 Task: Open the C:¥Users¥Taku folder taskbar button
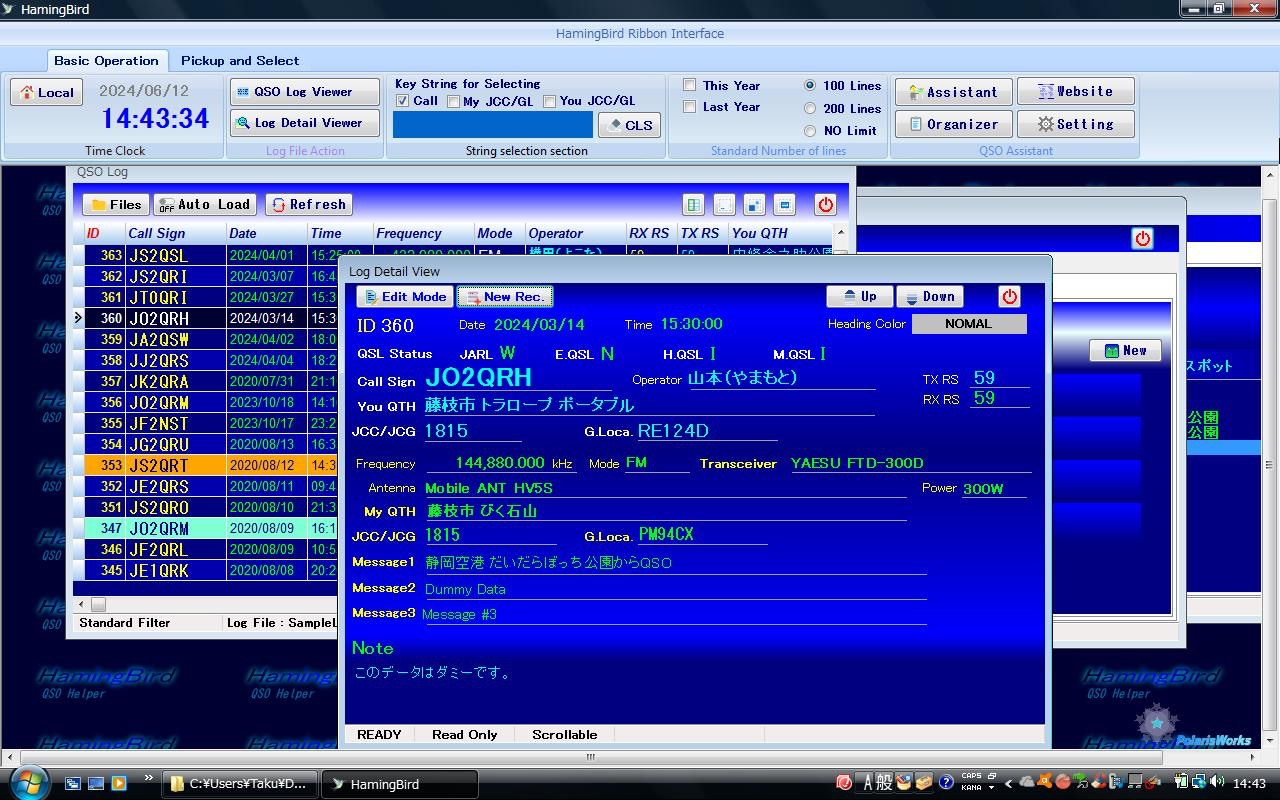point(241,784)
